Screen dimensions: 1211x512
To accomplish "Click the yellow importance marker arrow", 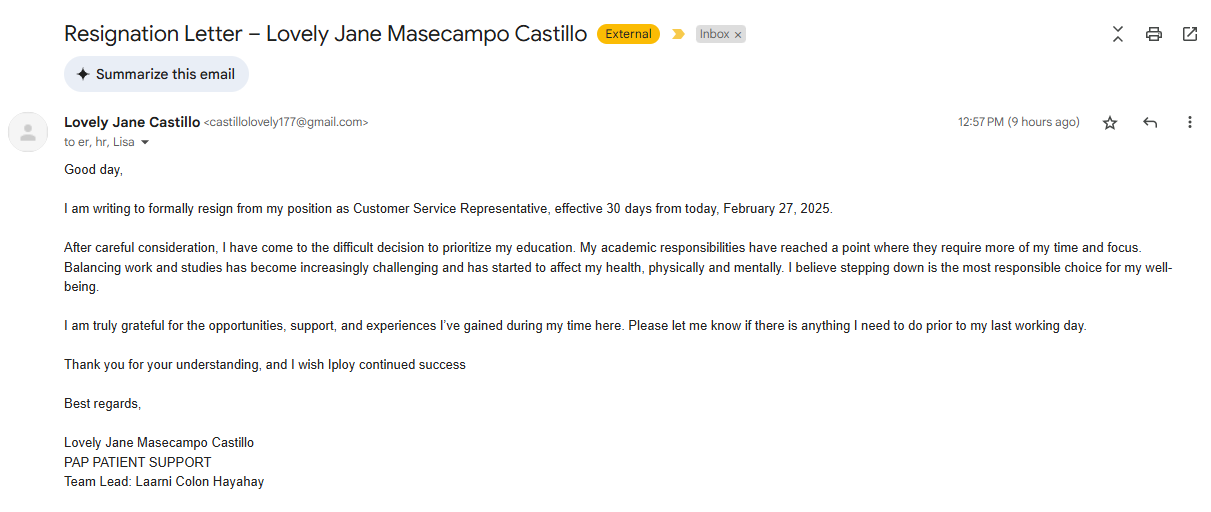I will pos(678,34).
